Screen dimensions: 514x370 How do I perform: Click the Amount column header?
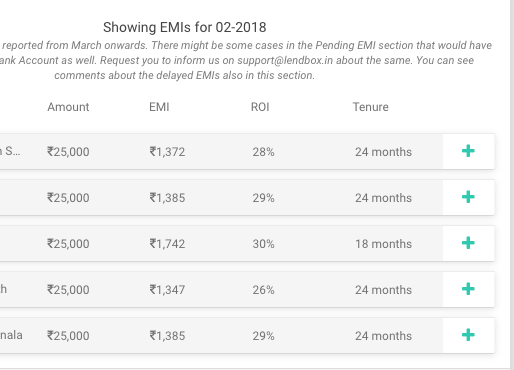coord(68,107)
